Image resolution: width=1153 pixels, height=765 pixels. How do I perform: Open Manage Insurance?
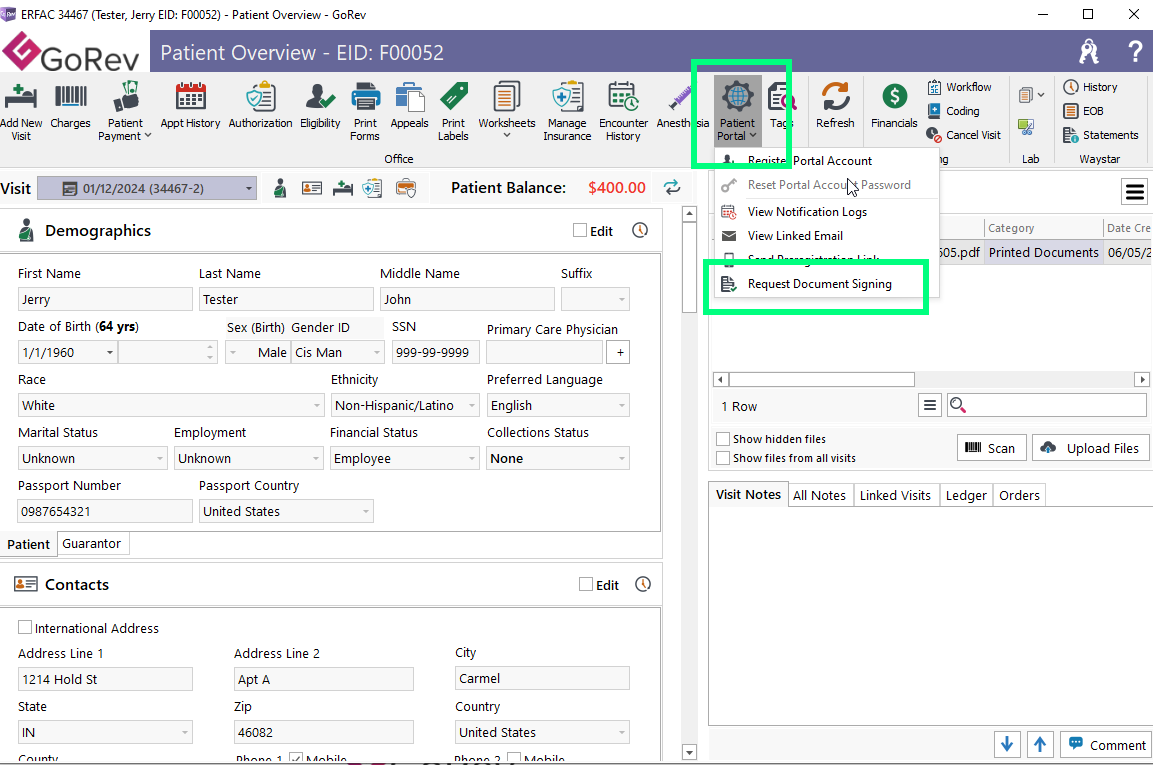(x=567, y=112)
